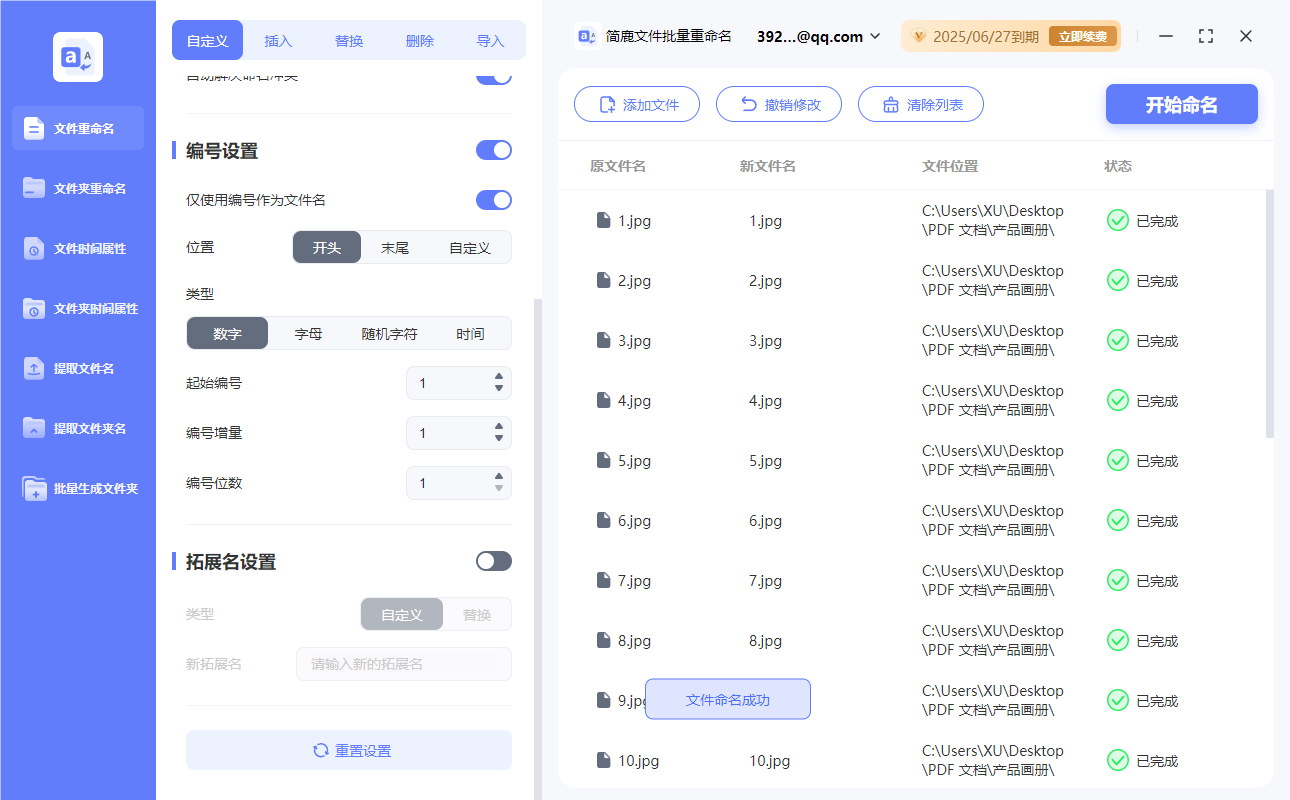
Task: Open 文件夹重命名 from the sidebar
Action: [77, 188]
